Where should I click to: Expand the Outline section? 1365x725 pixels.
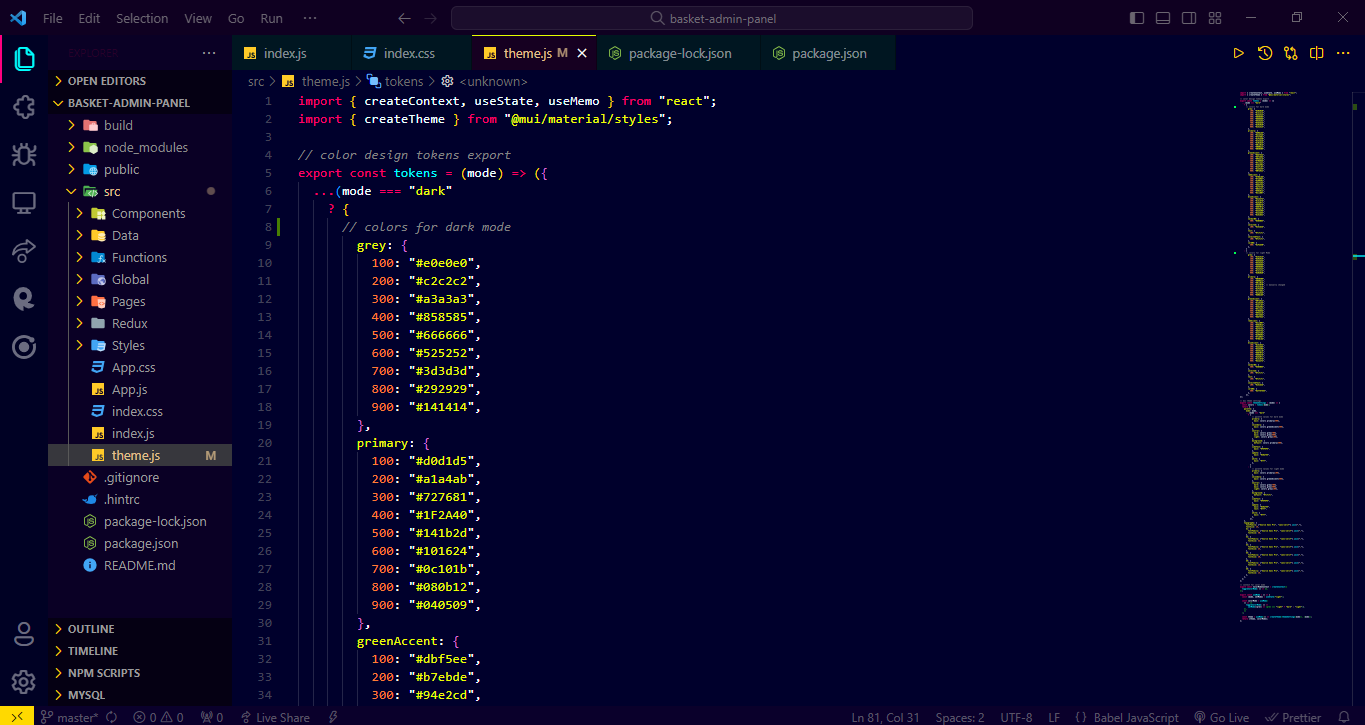point(140,629)
